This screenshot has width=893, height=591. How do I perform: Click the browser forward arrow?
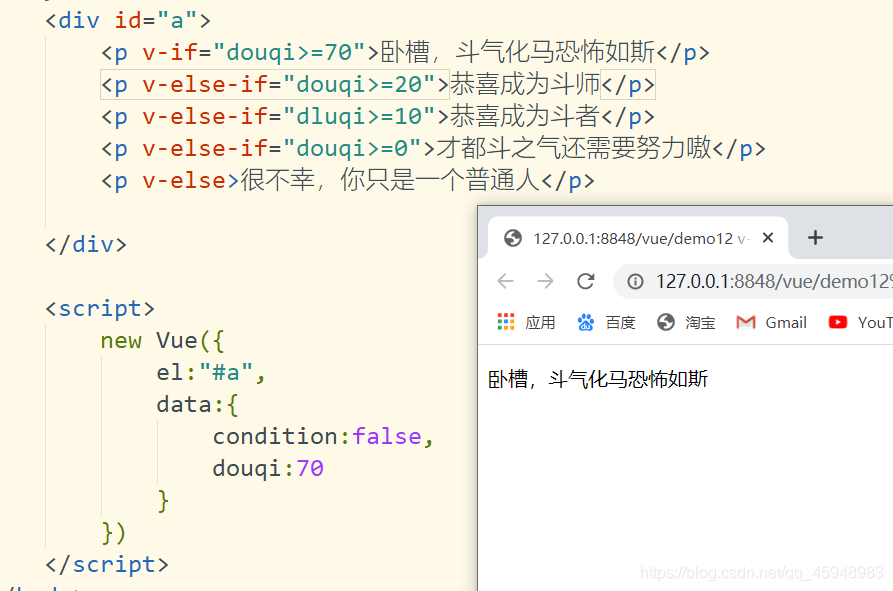(x=545, y=281)
